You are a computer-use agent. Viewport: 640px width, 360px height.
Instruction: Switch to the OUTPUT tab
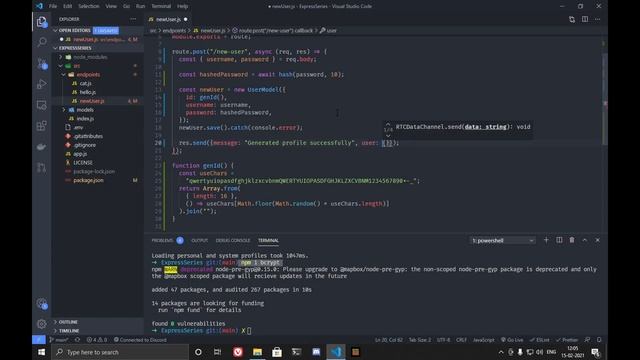pos(200,240)
